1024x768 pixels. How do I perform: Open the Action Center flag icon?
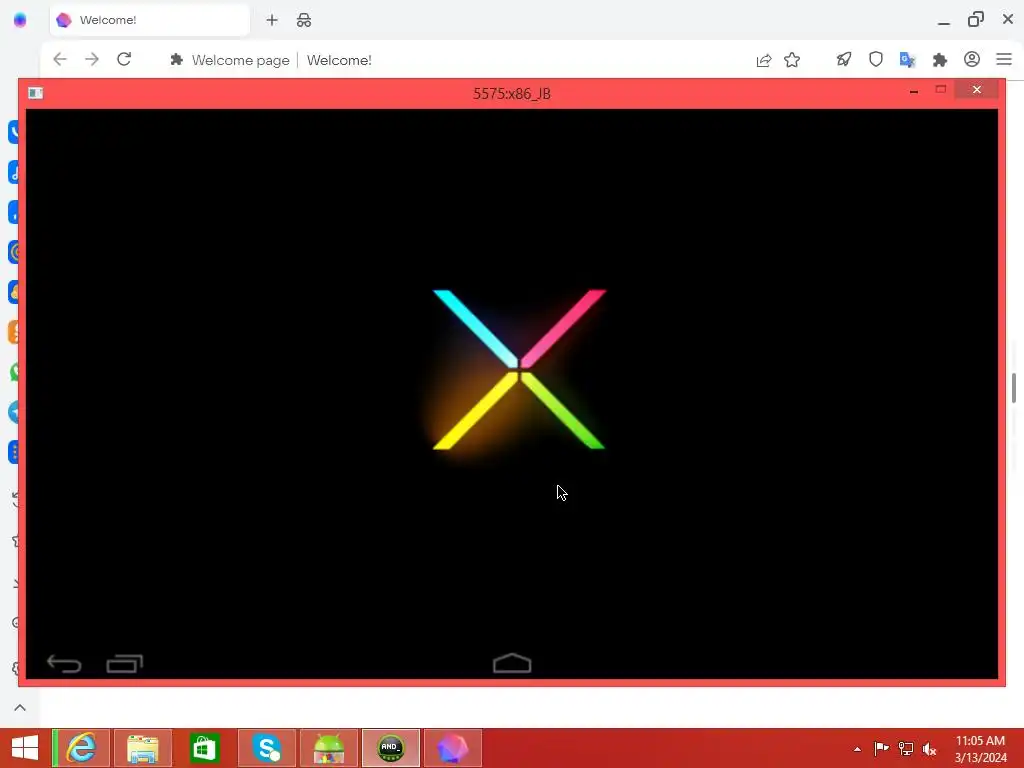pyautogui.click(x=881, y=748)
